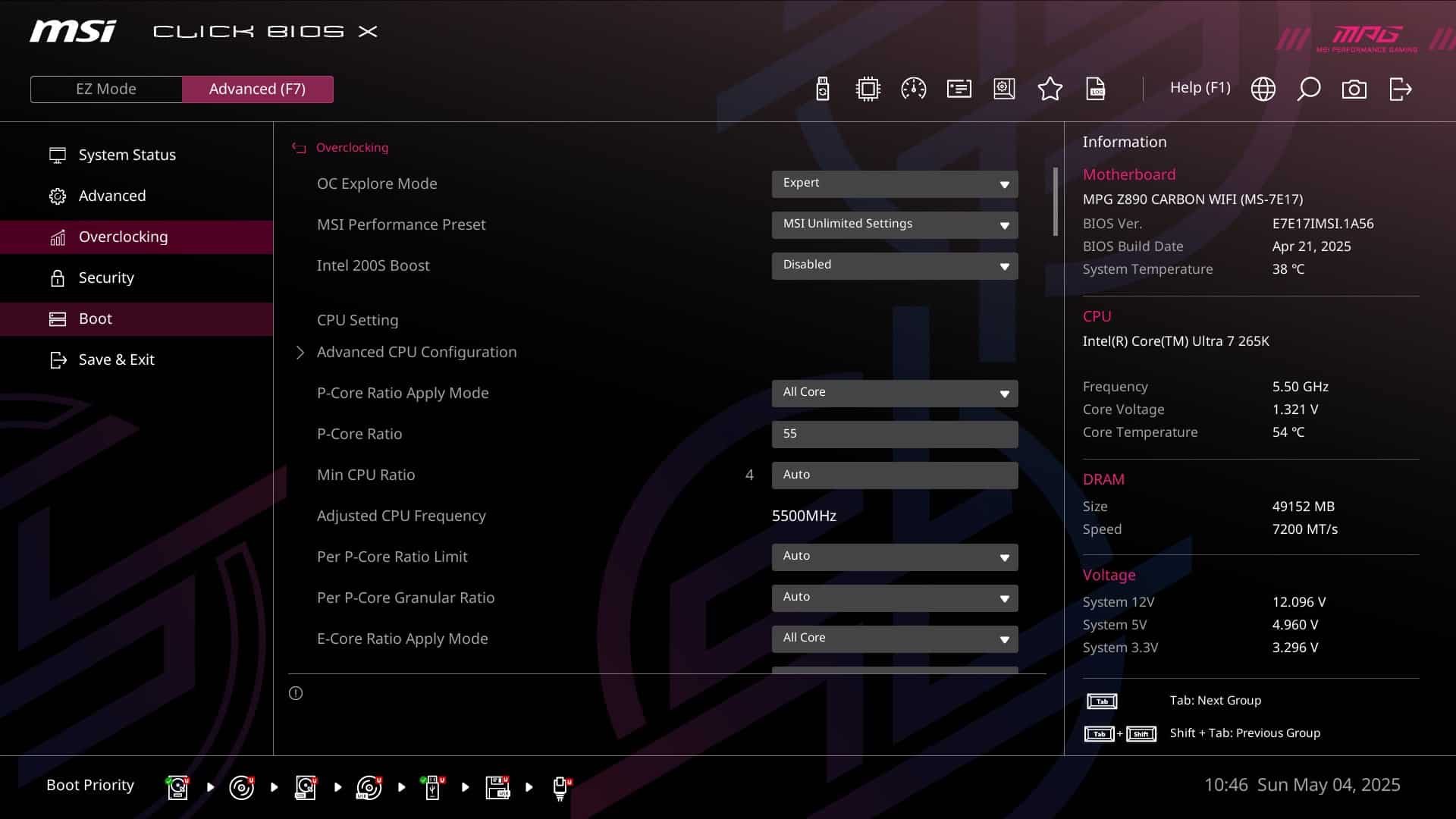Viewport: 1456px width, 819px height.
Task: Click the Help (F1) button
Action: pos(1200,88)
